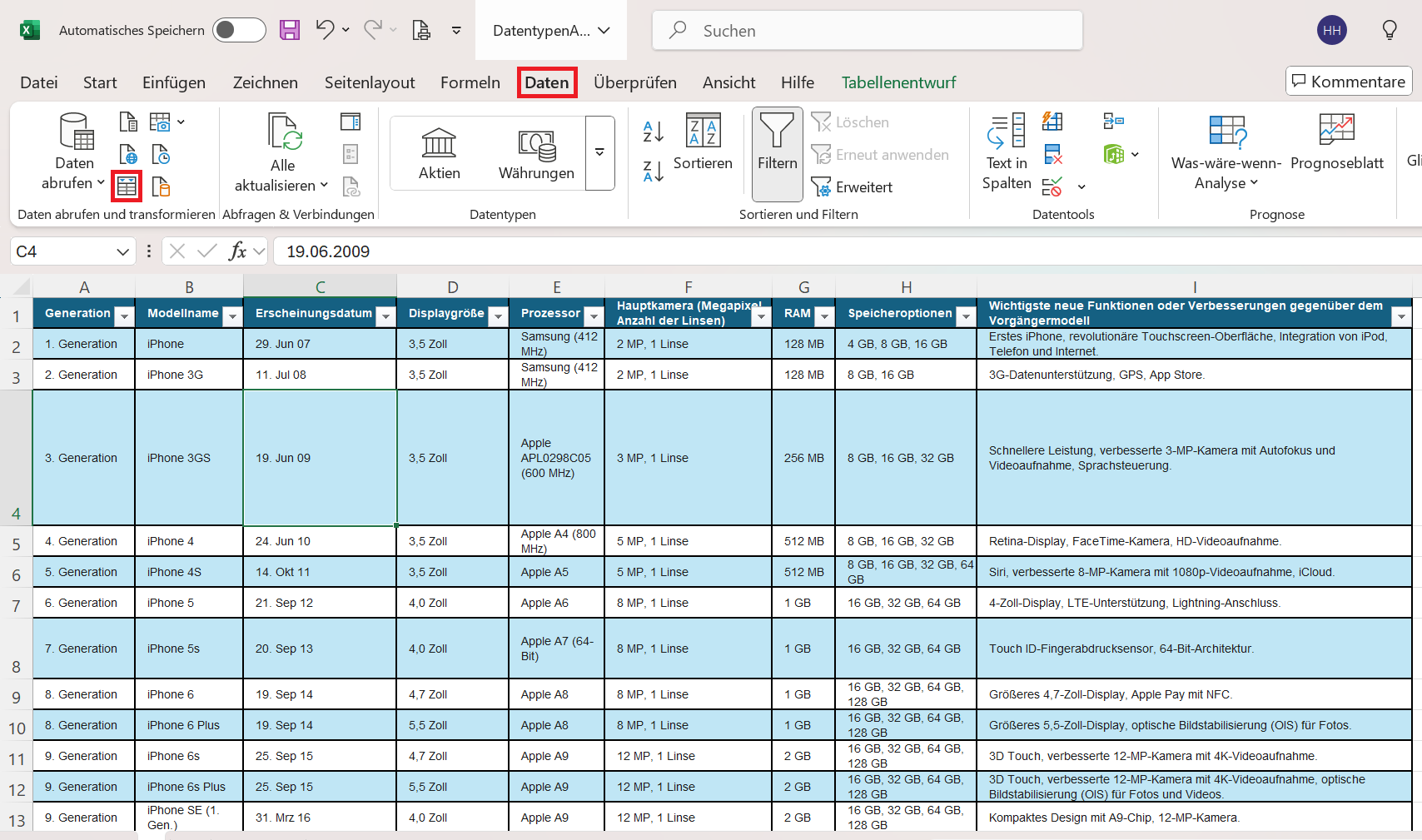Expand the Datentypen gallery
1422x840 pixels.
(x=599, y=153)
